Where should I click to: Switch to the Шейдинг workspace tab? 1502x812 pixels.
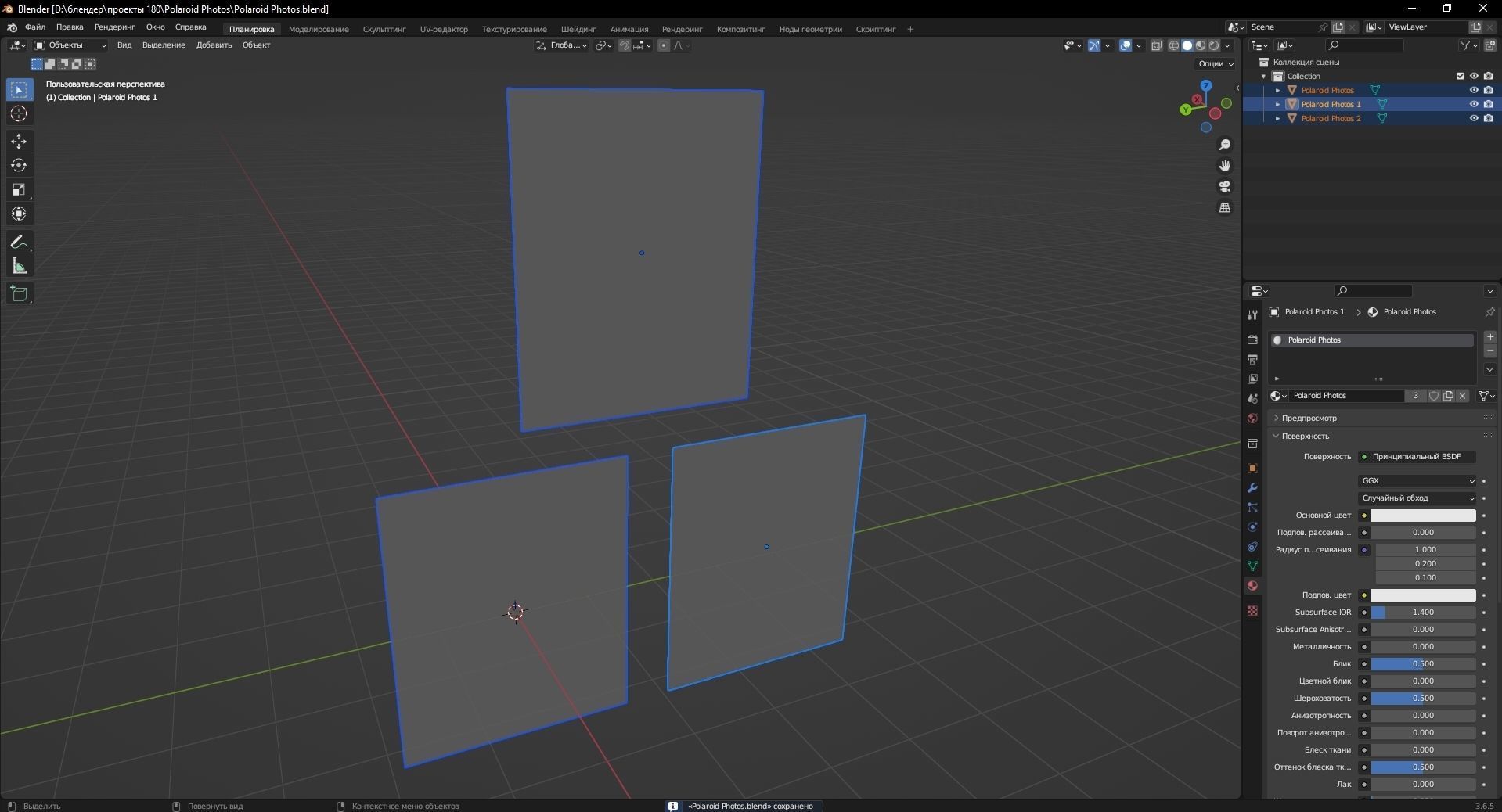578,30
